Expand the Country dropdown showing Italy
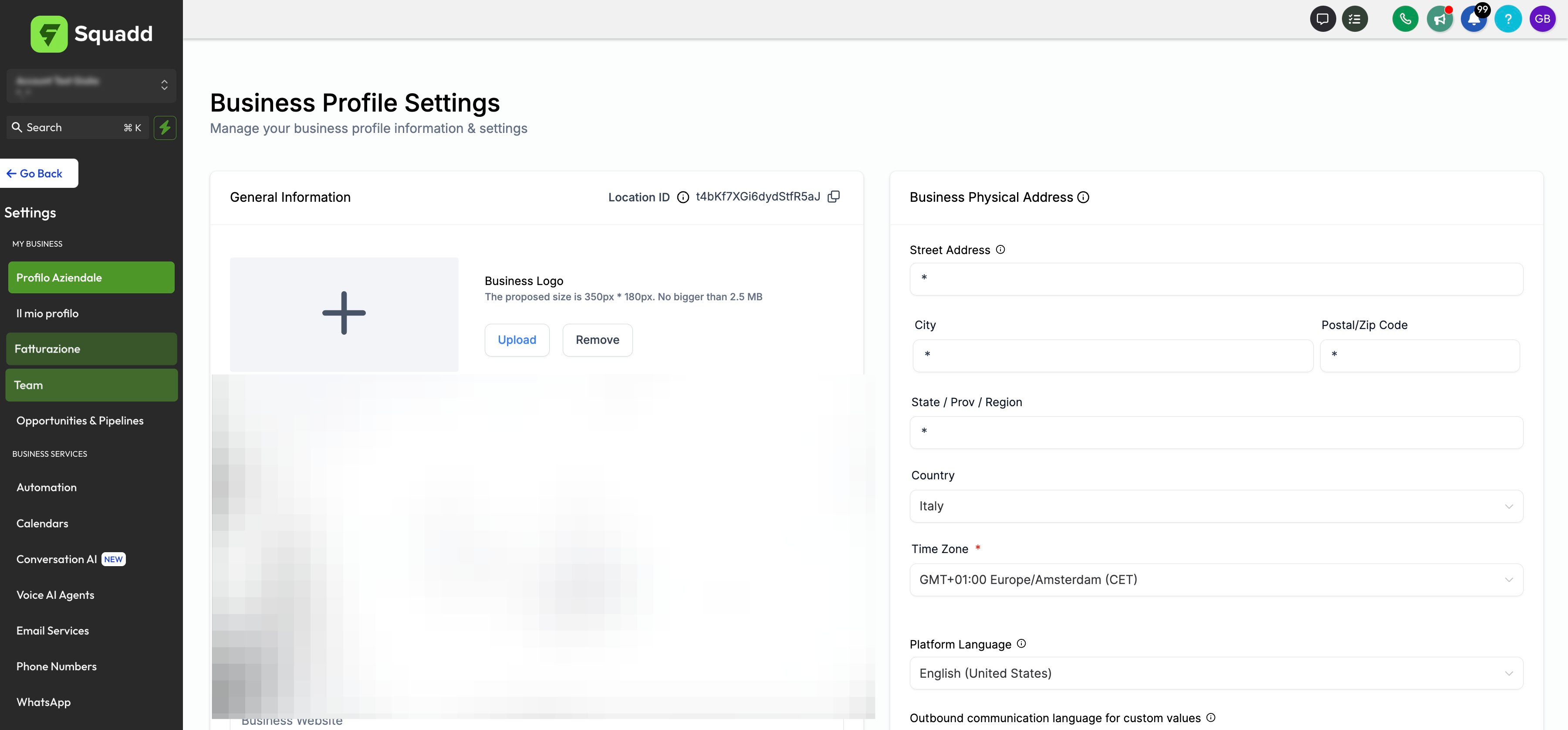 [x=1216, y=506]
